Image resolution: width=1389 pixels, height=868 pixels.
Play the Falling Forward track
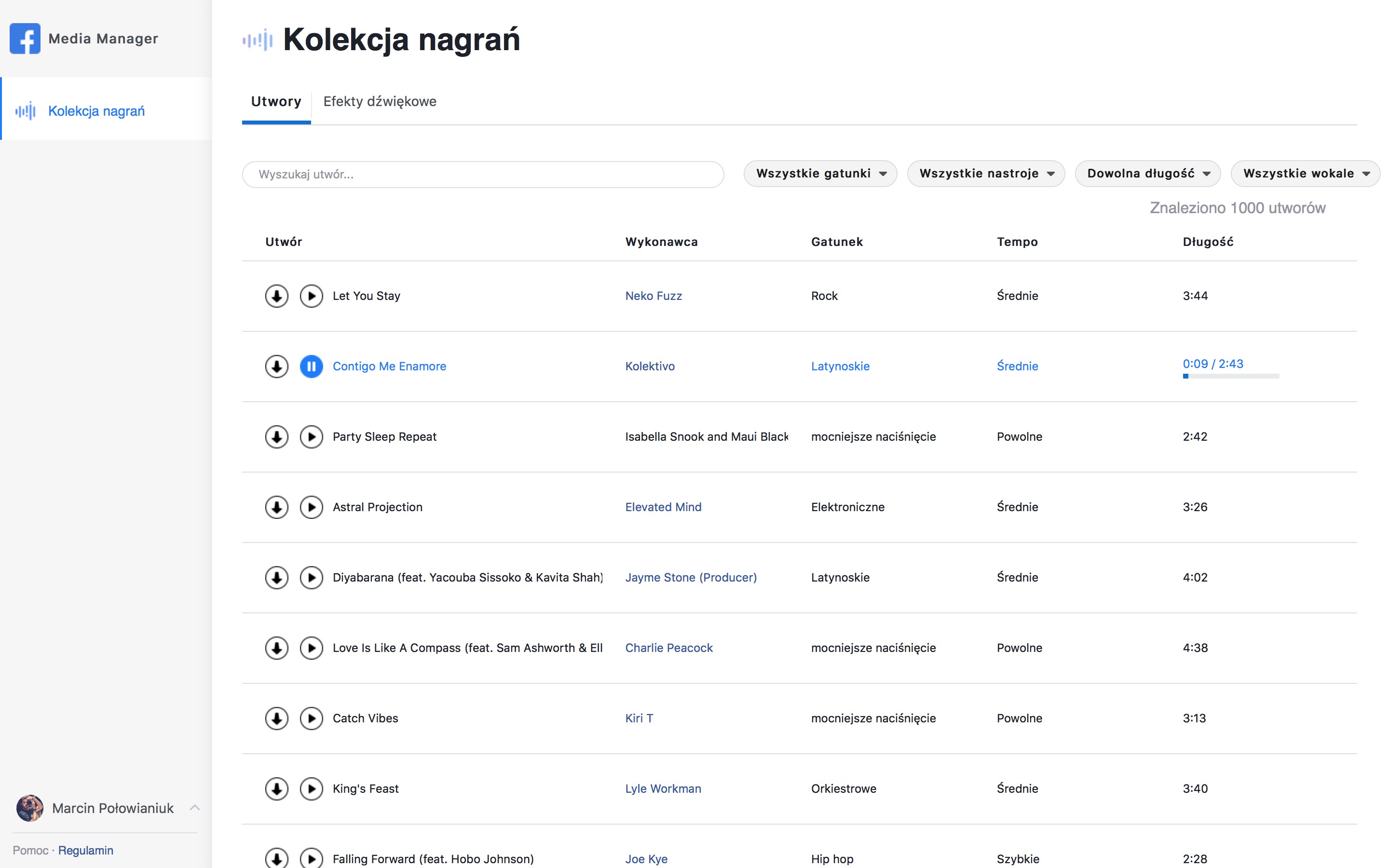click(312, 858)
